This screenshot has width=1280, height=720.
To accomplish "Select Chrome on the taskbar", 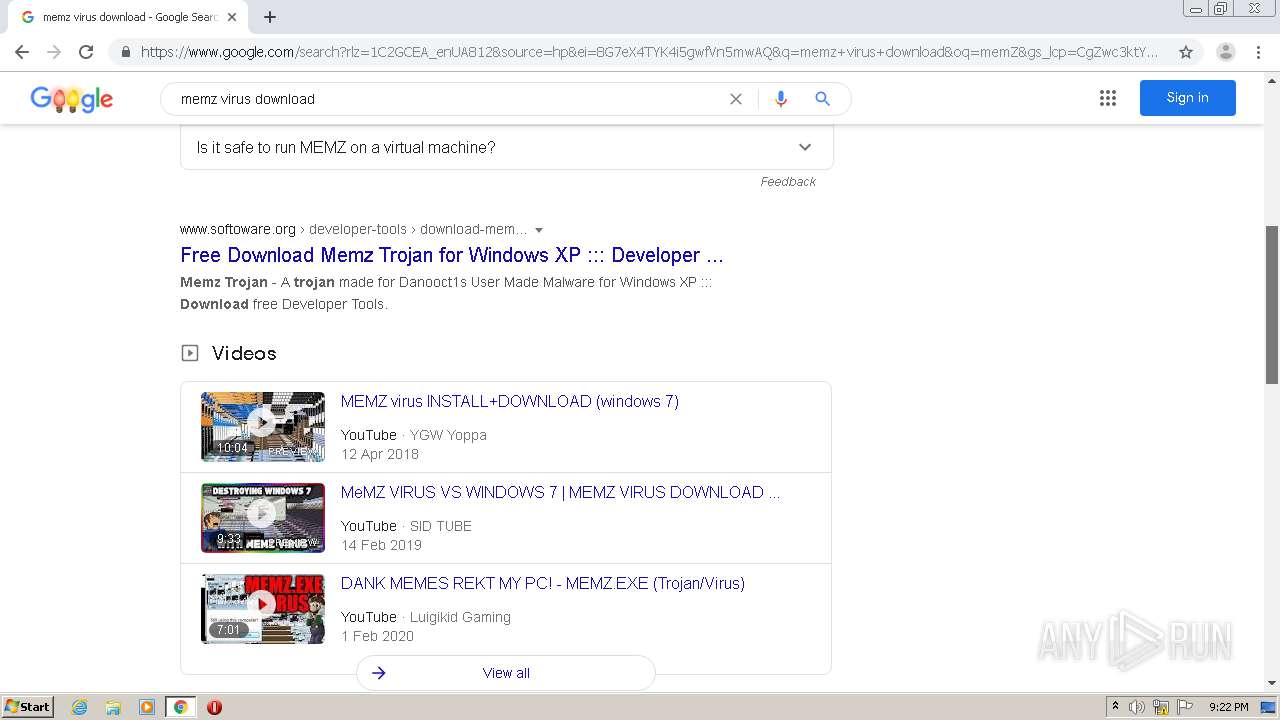I will (x=180, y=707).
